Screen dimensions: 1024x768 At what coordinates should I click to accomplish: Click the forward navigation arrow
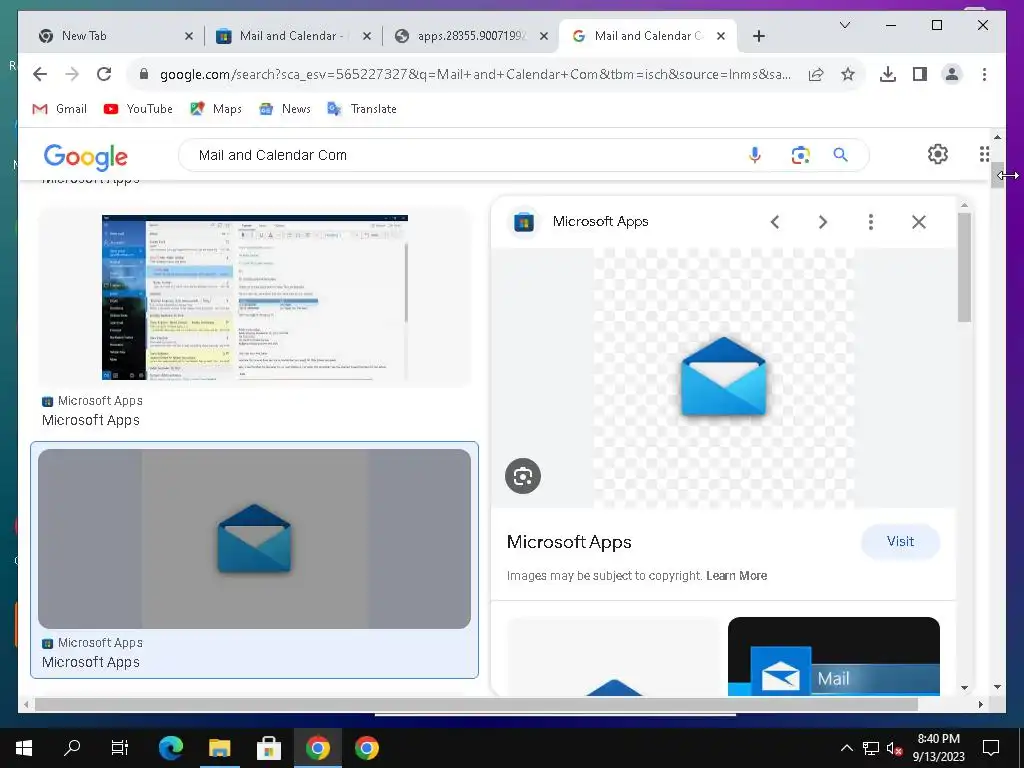tap(72, 74)
